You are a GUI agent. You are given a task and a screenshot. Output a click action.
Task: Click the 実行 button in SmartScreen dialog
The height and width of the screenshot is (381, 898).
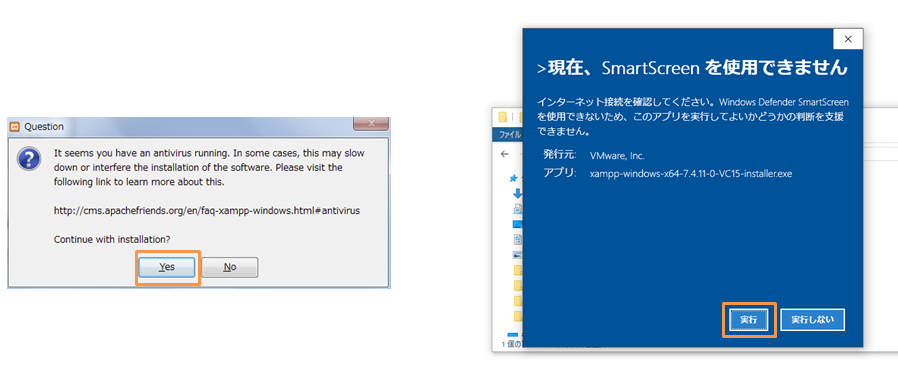tap(749, 320)
